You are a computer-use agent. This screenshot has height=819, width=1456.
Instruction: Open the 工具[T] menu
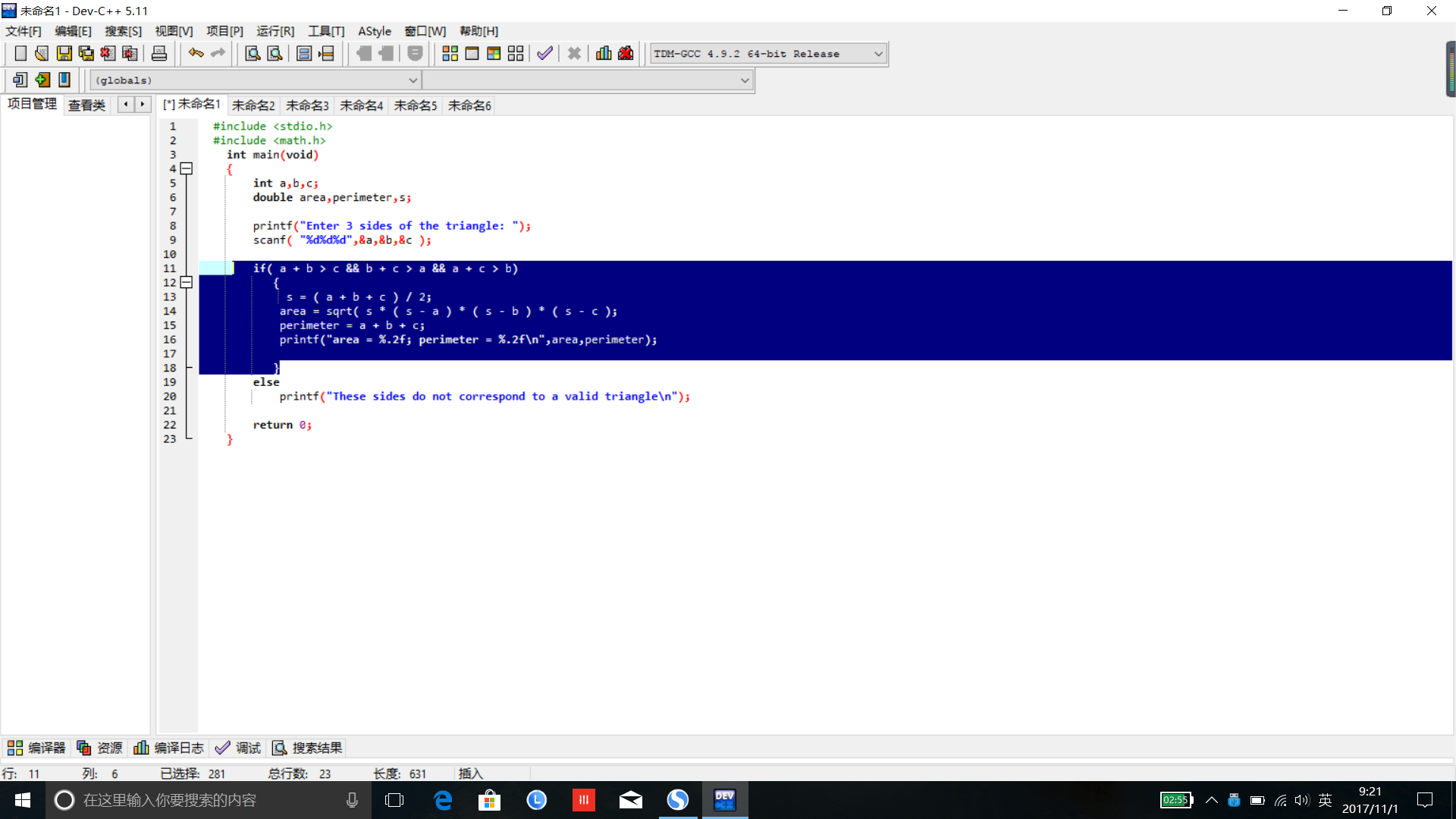click(326, 31)
